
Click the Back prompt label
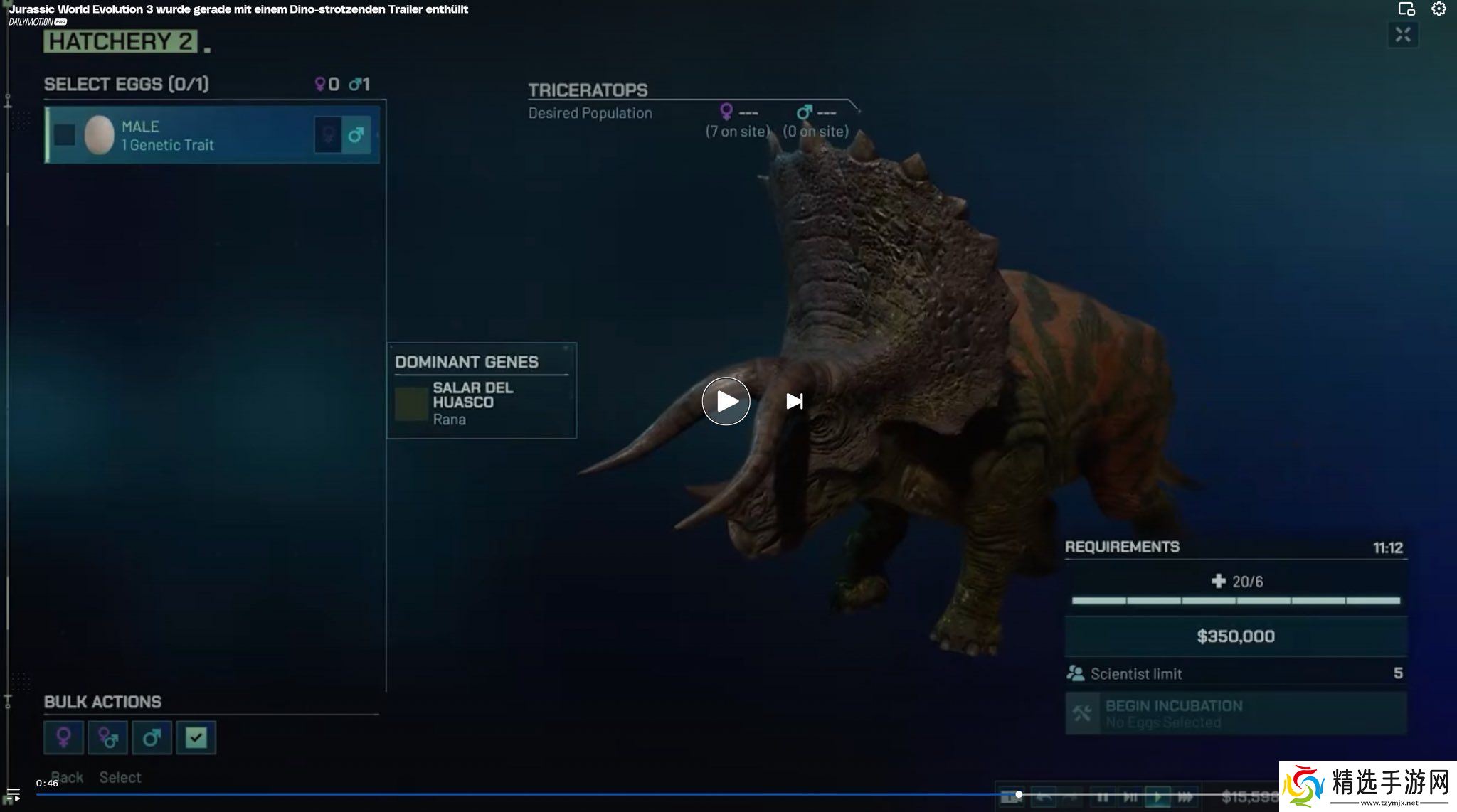tap(67, 777)
